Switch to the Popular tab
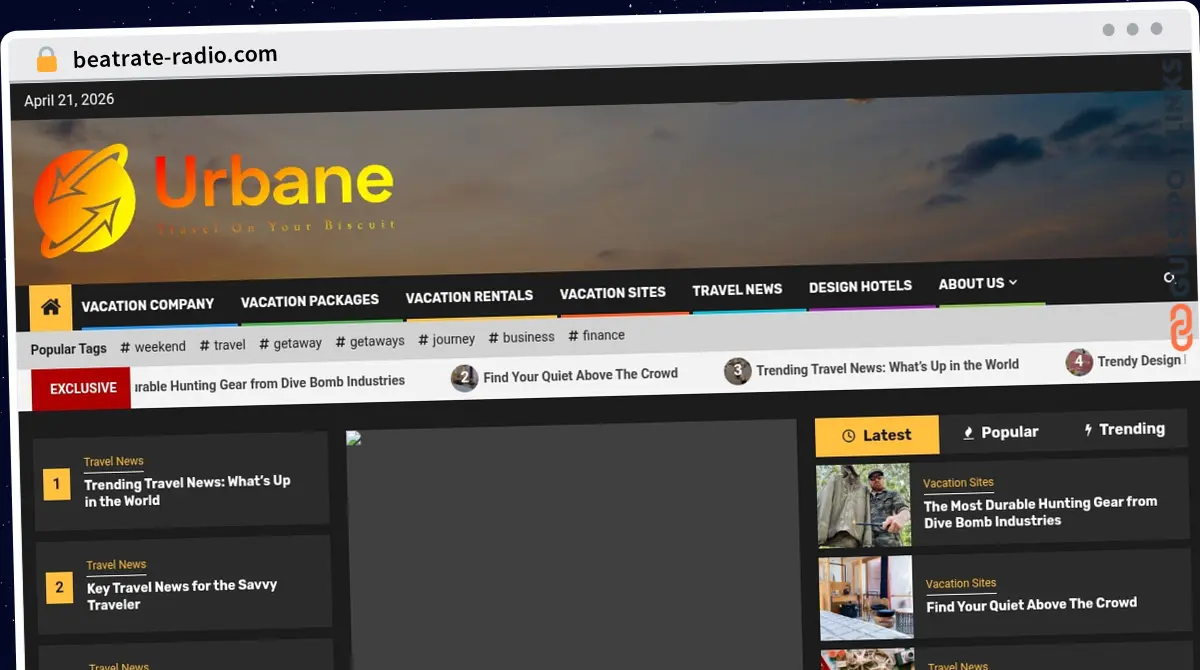Screen dimensions: 1200x670 (x=1000, y=432)
